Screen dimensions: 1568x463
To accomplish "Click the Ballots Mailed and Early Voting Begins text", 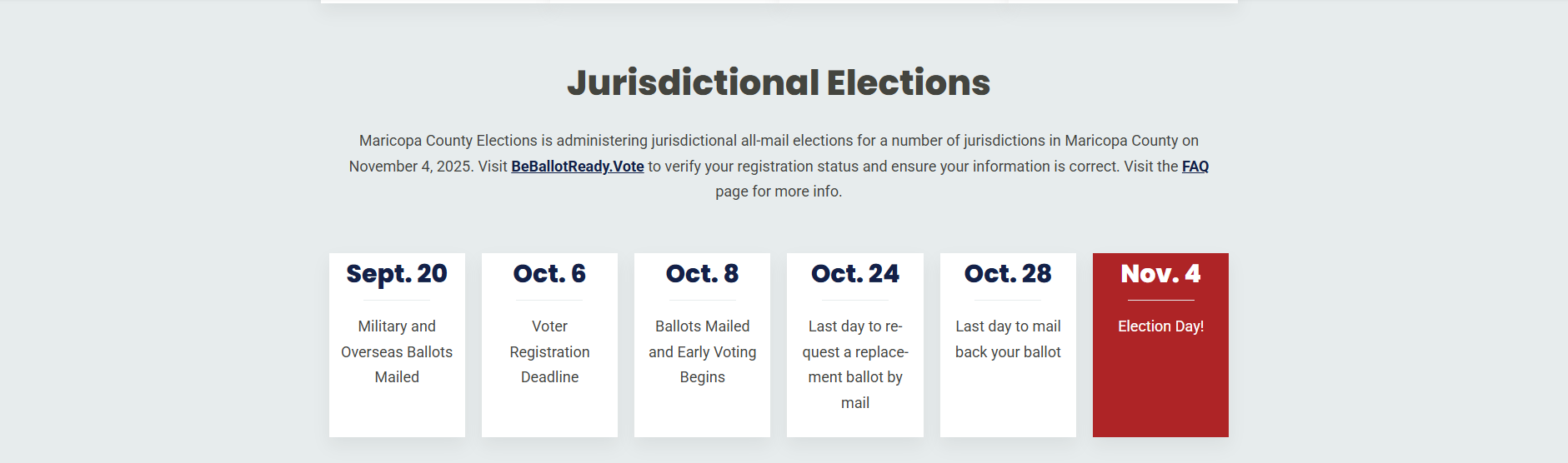I will [702, 351].
